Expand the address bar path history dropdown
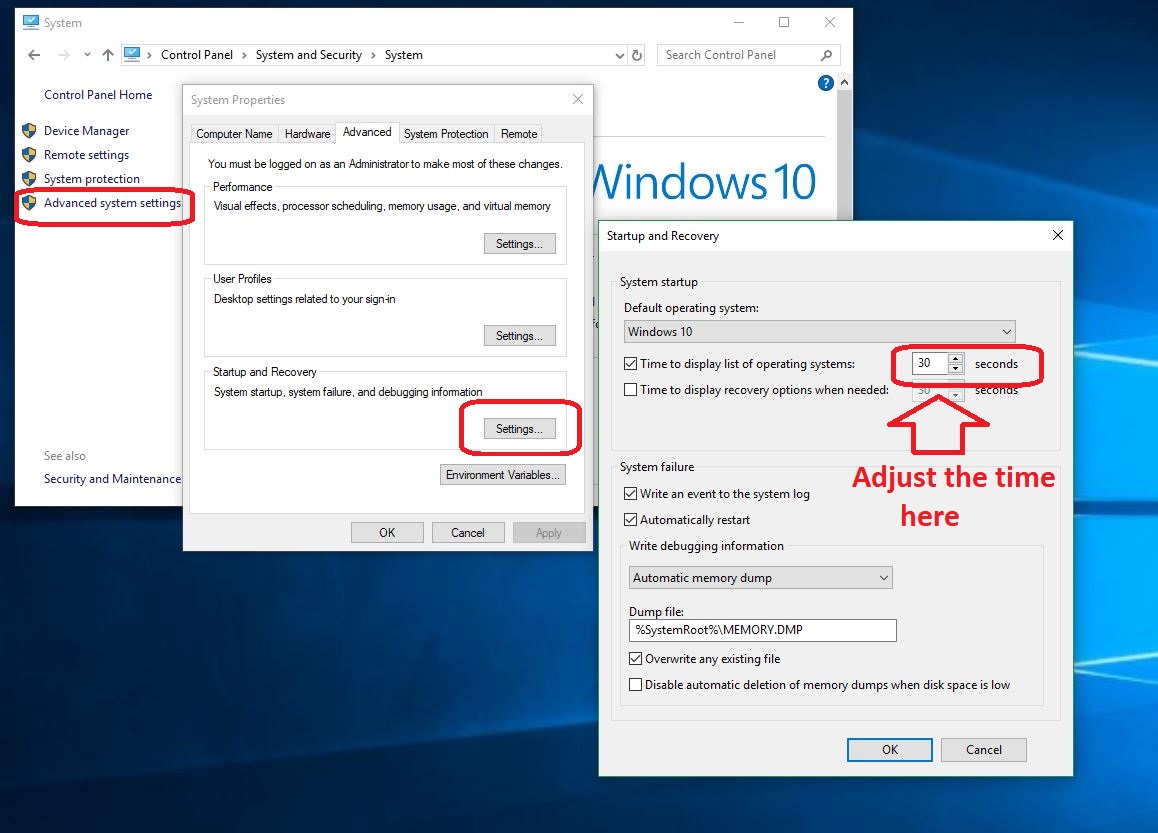 620,55
